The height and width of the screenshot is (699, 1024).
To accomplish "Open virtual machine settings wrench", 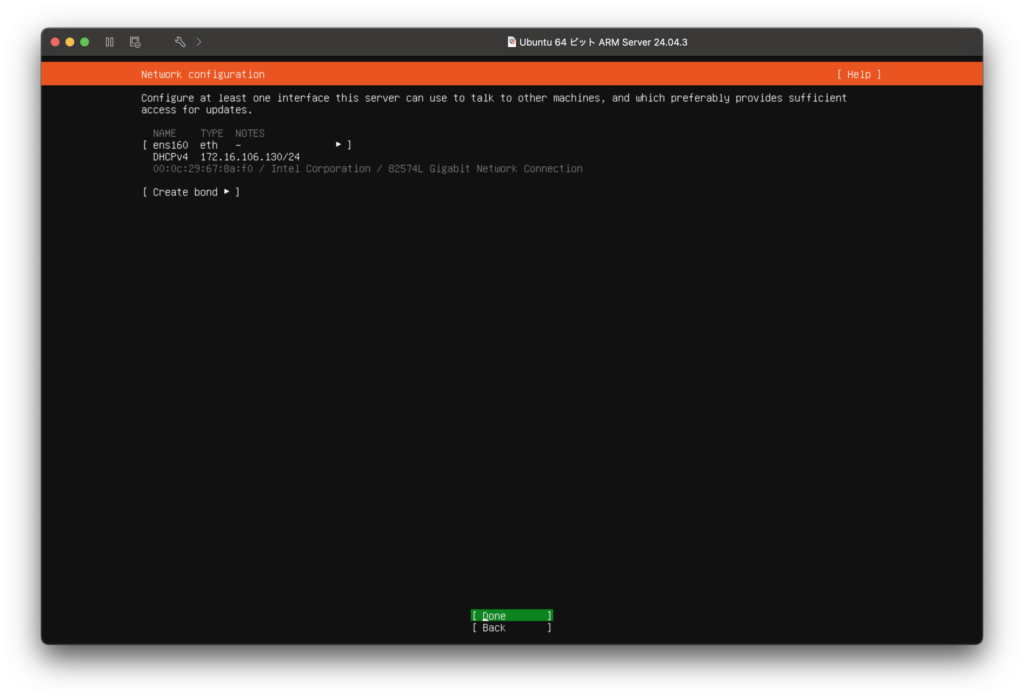I will (180, 42).
